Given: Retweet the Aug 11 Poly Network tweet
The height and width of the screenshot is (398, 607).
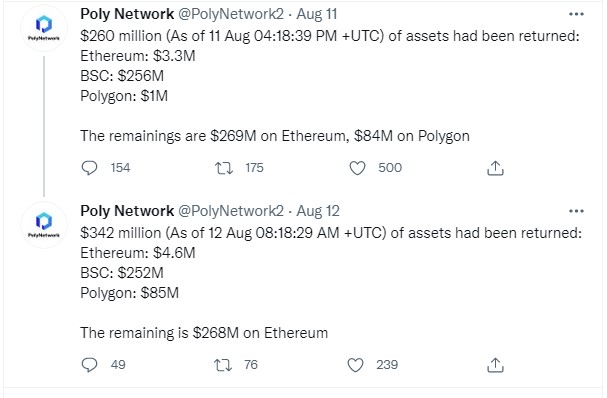Looking at the screenshot, I should pyautogui.click(x=224, y=168).
